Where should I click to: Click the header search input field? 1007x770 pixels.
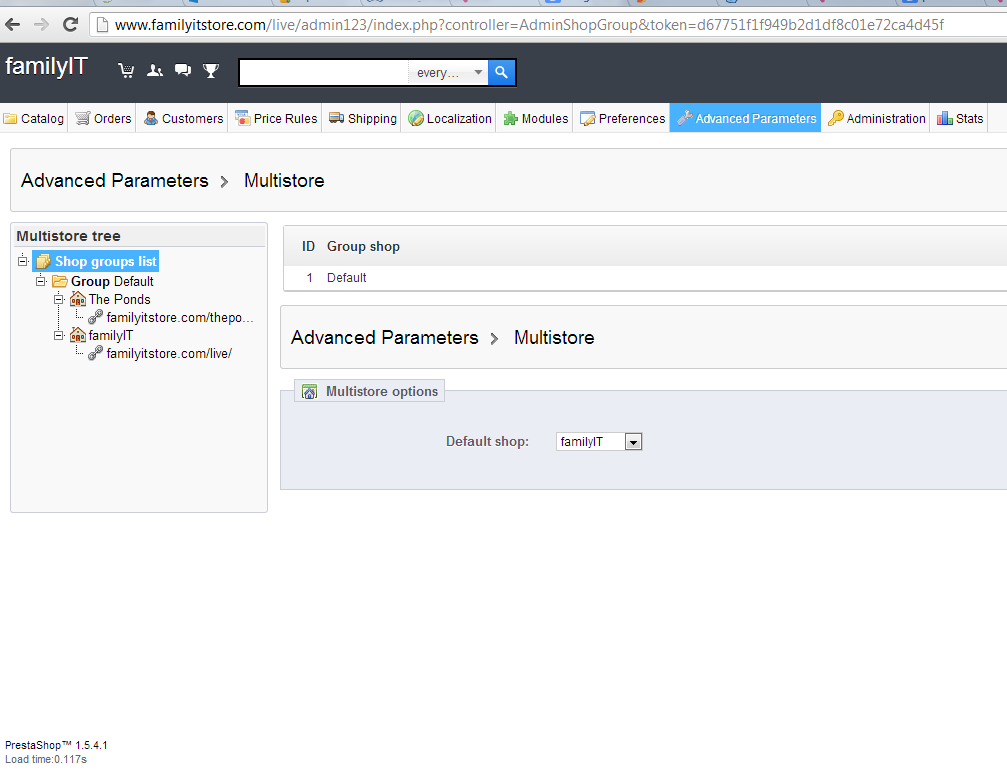pyautogui.click(x=324, y=73)
